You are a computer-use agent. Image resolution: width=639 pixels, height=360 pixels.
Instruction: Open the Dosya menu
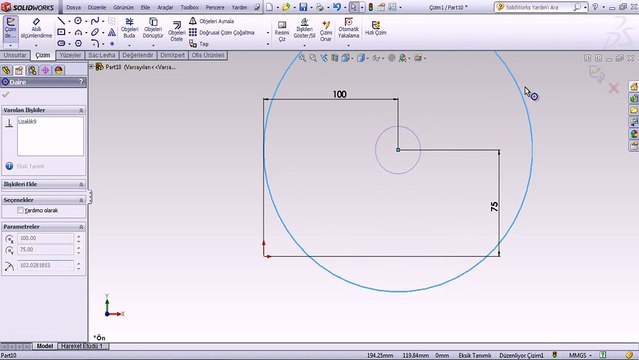[x=73, y=7]
